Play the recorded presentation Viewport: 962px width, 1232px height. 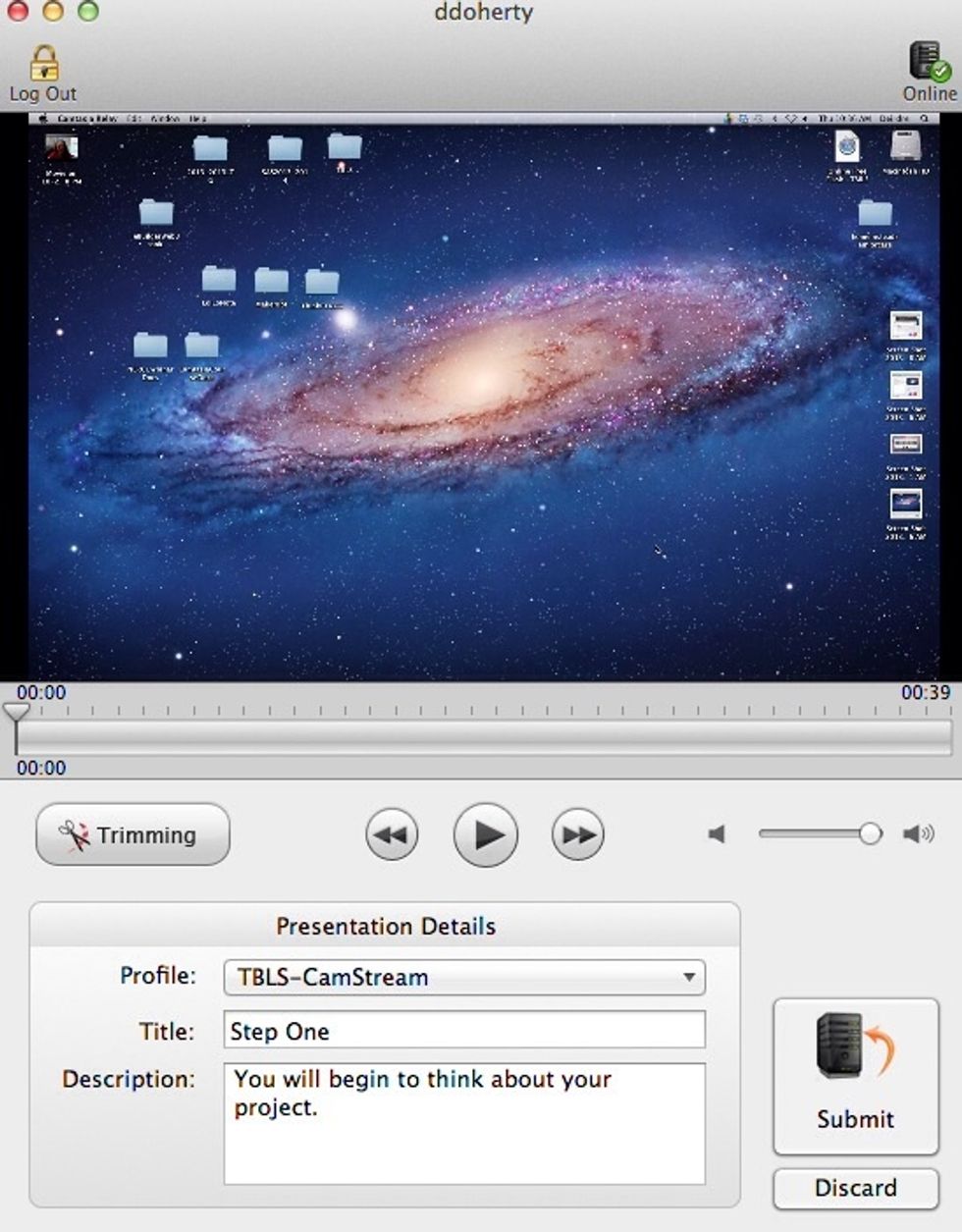click(x=485, y=835)
